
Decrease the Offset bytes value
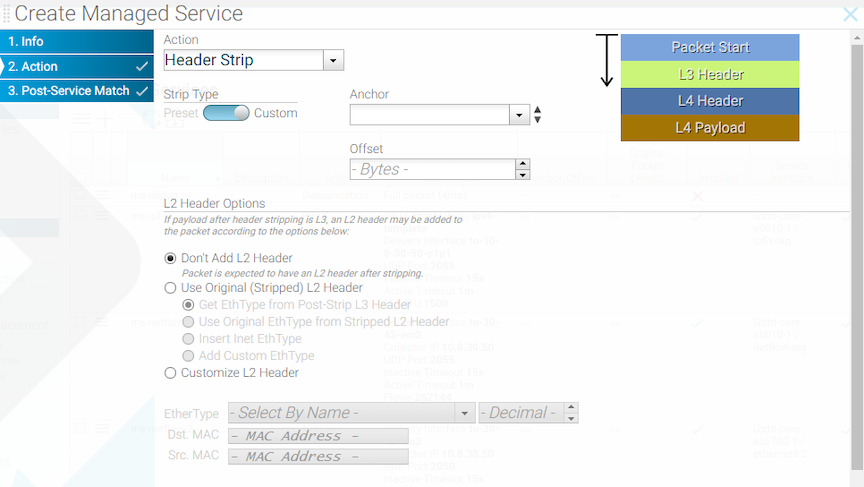(x=522, y=175)
